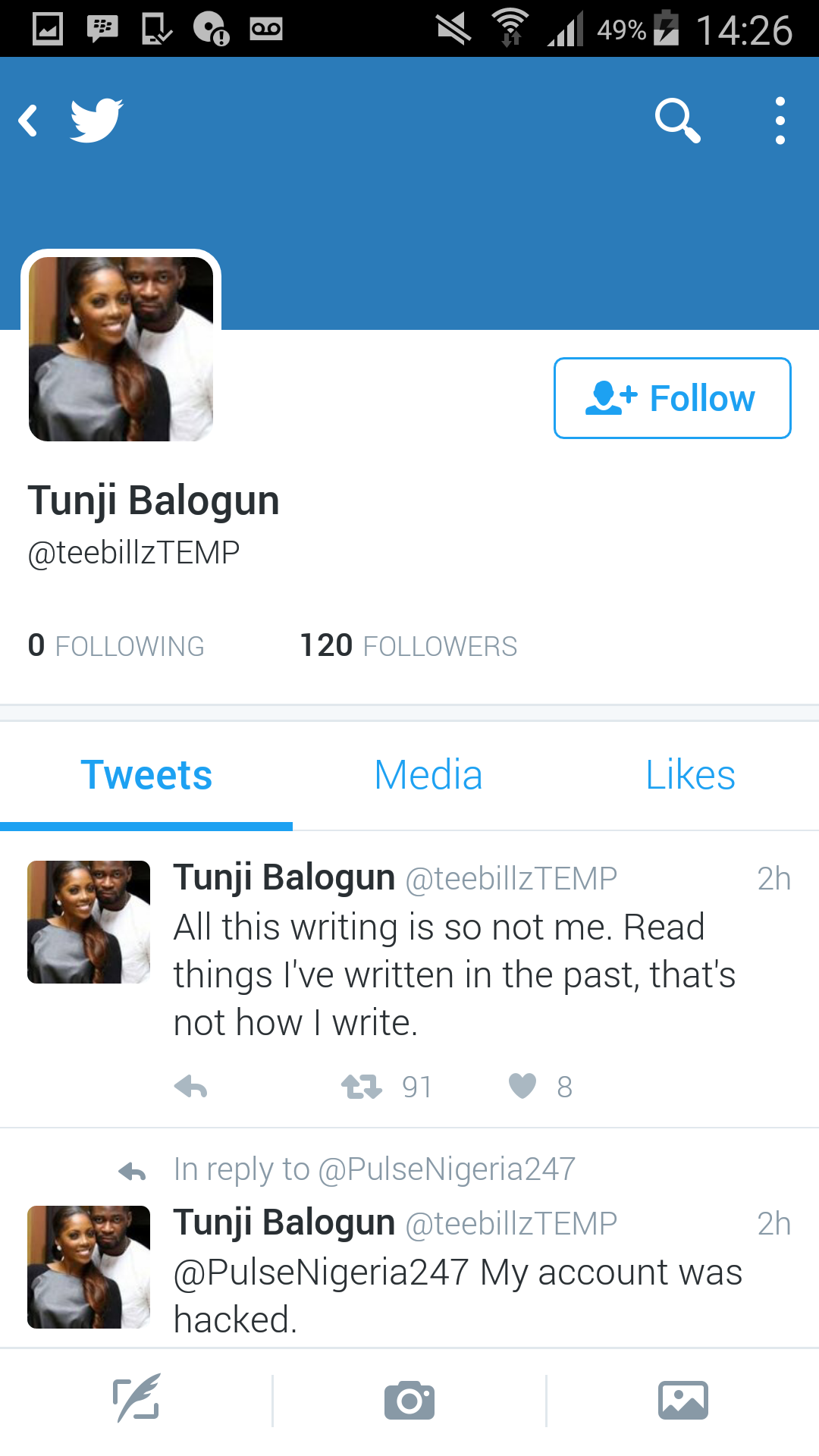Tap the back arrow in header
The width and height of the screenshot is (819, 1456).
[x=28, y=121]
